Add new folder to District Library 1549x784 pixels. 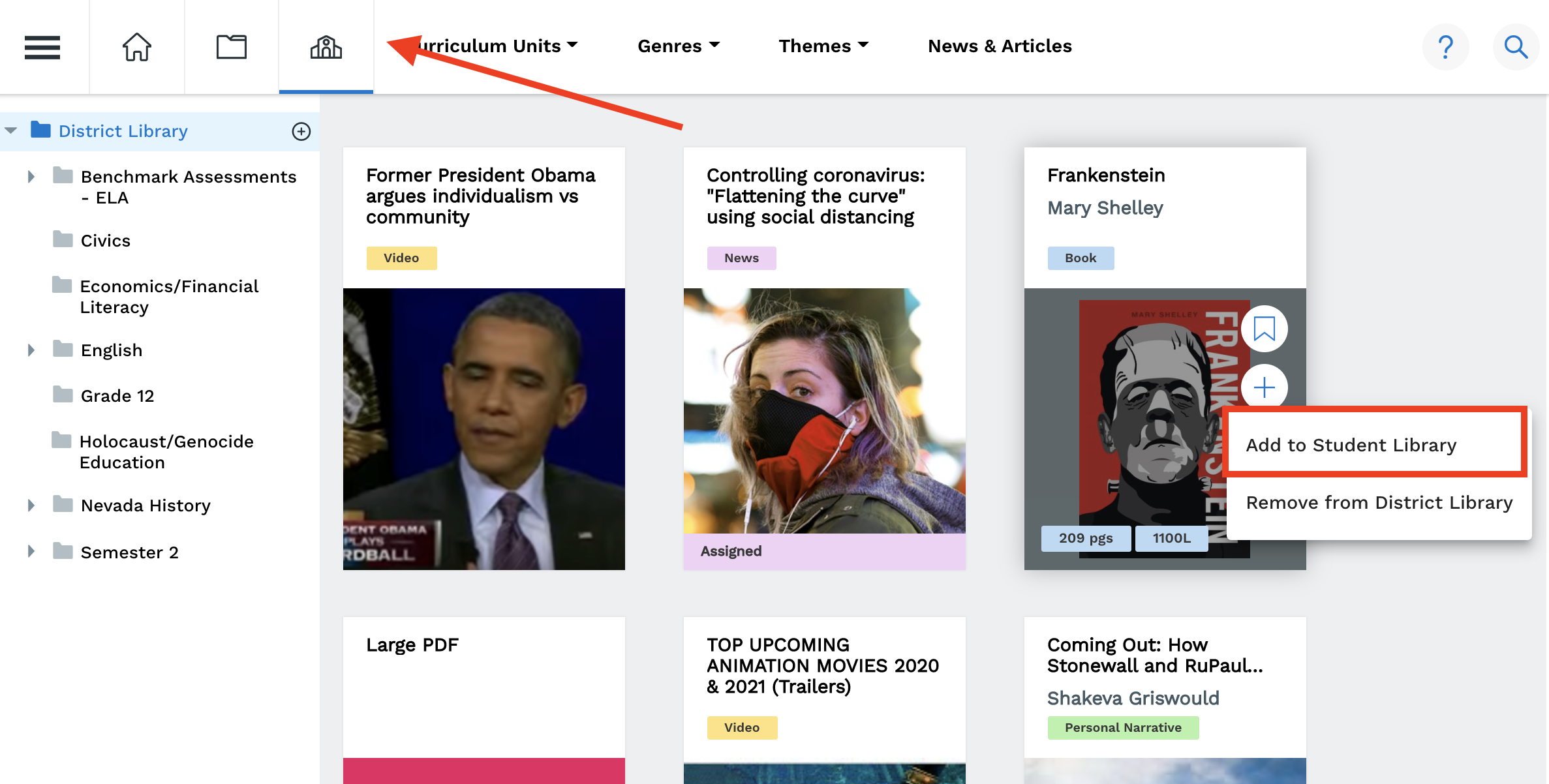tap(301, 131)
